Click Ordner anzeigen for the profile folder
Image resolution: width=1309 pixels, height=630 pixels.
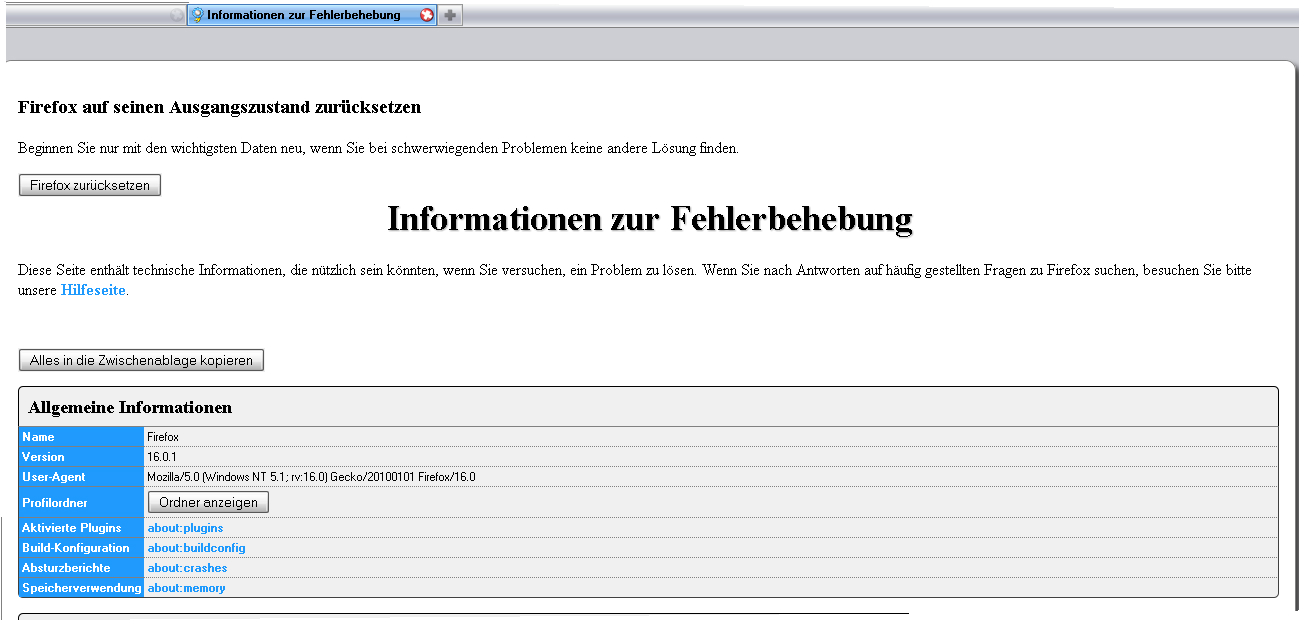[208, 502]
